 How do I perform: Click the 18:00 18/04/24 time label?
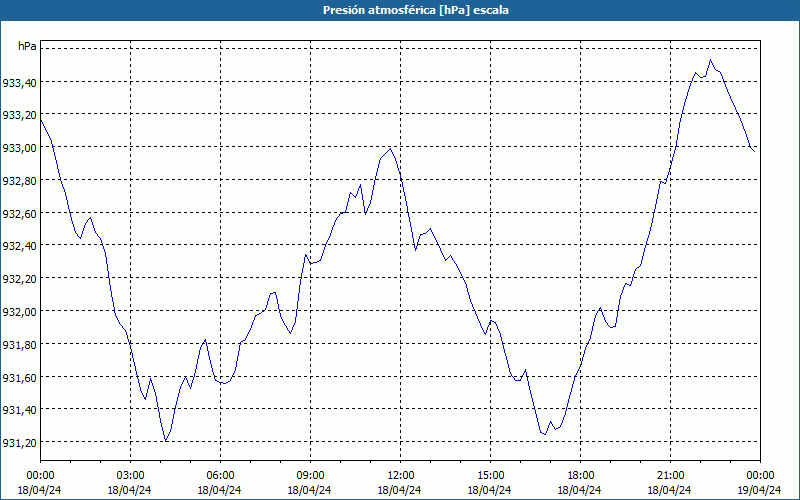coord(580,483)
